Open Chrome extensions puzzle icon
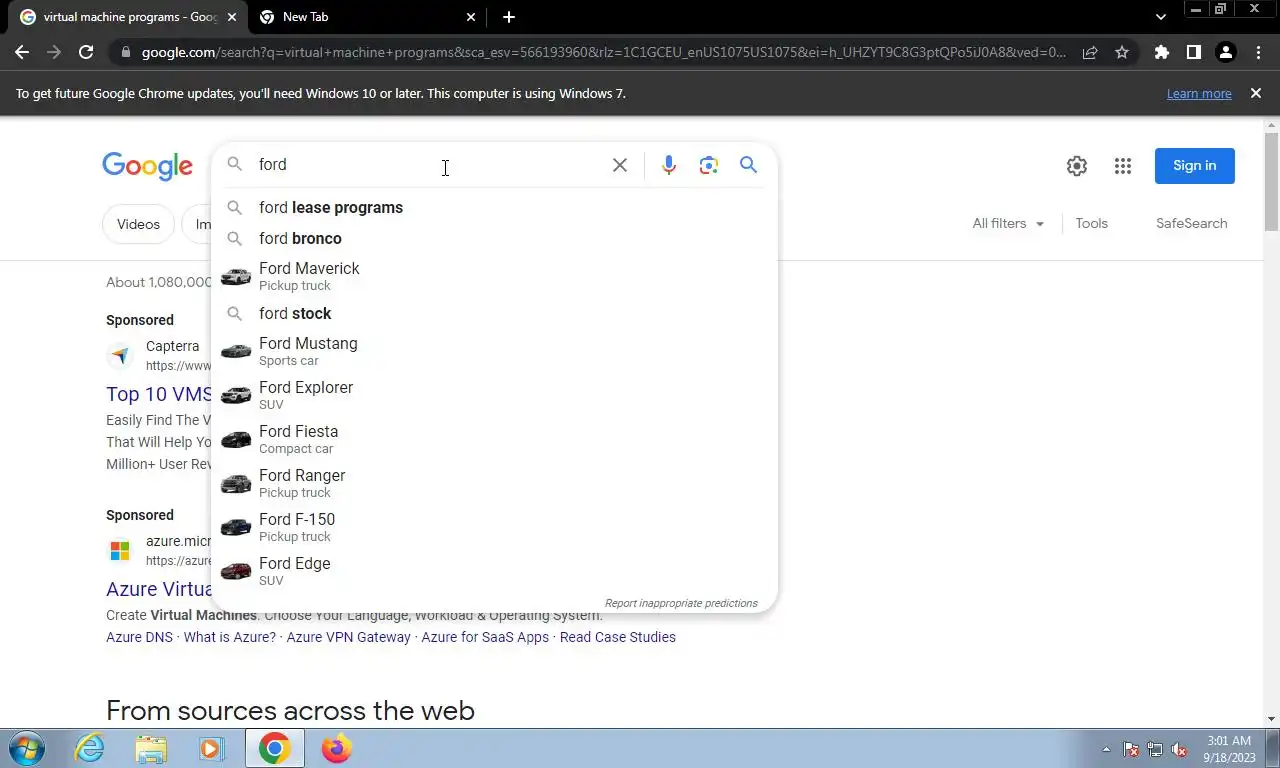Viewport: 1280px width, 768px height. pos(1161,52)
